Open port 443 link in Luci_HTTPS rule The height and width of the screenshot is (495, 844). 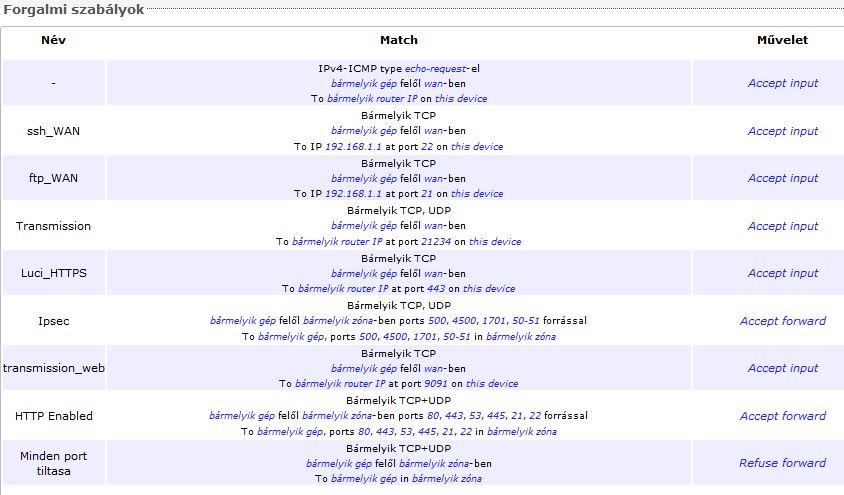coord(436,288)
